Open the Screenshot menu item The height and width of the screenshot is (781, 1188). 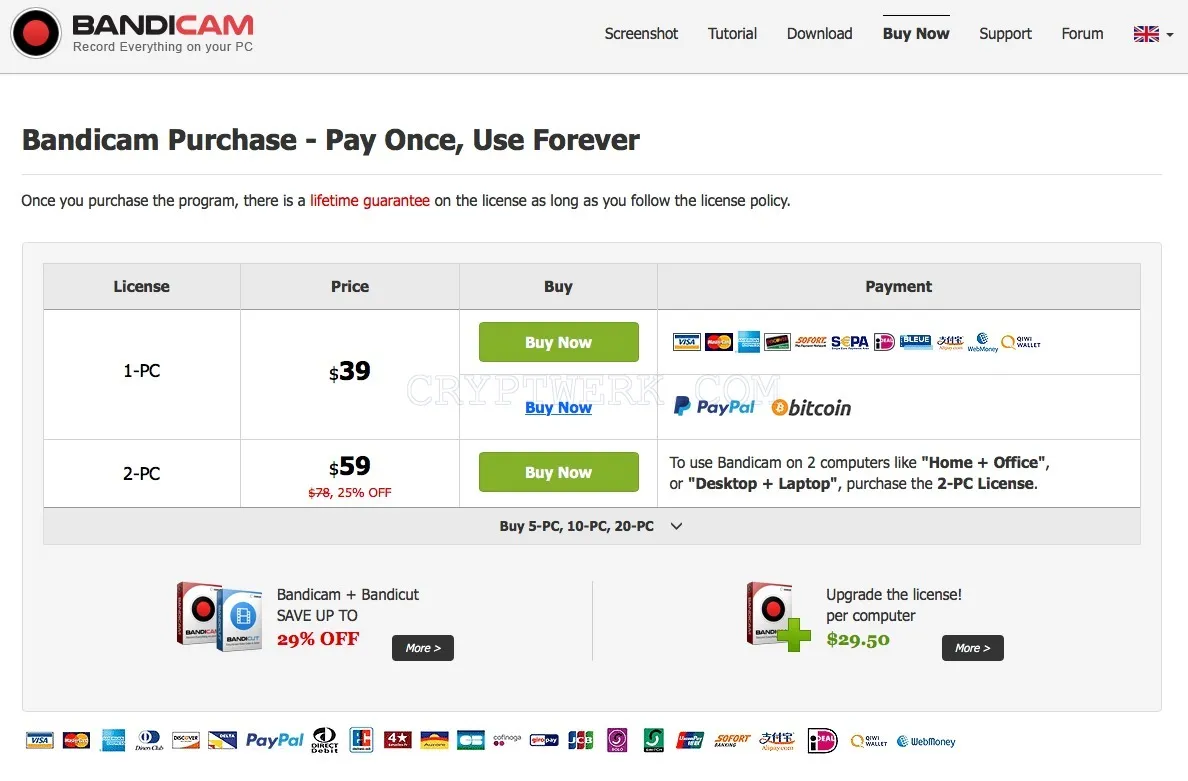(641, 34)
